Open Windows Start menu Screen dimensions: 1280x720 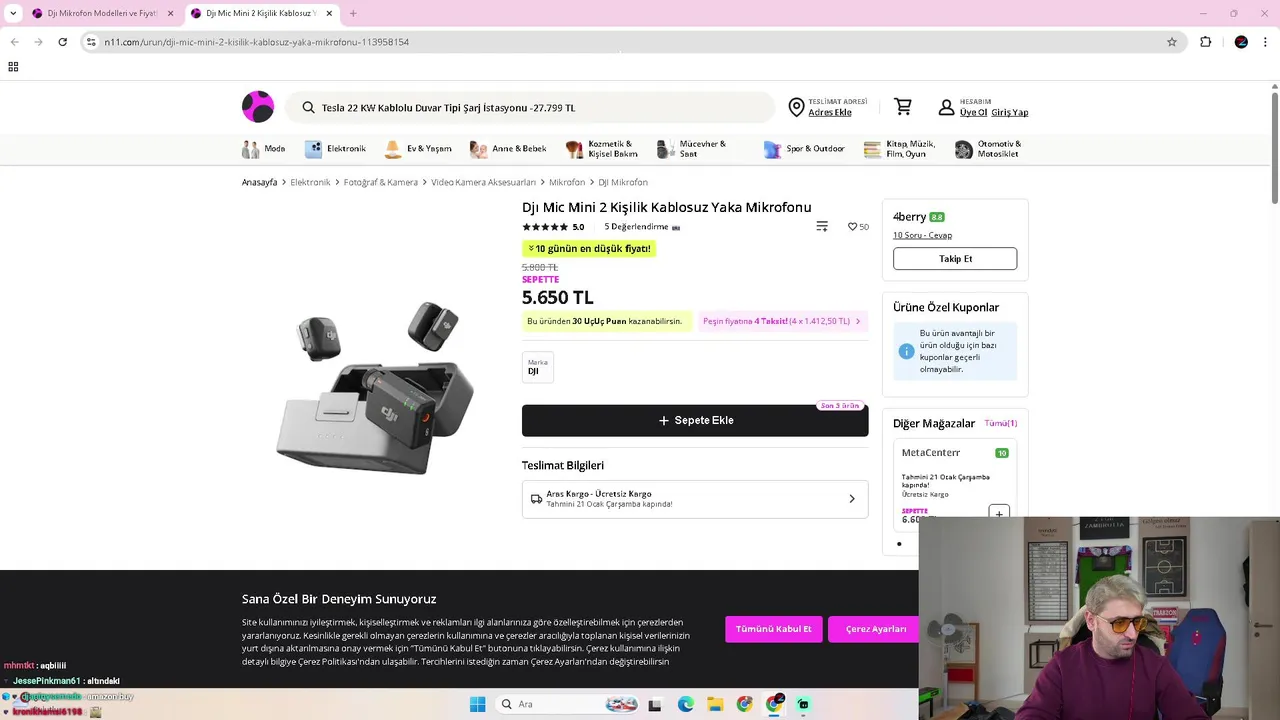[x=477, y=704]
